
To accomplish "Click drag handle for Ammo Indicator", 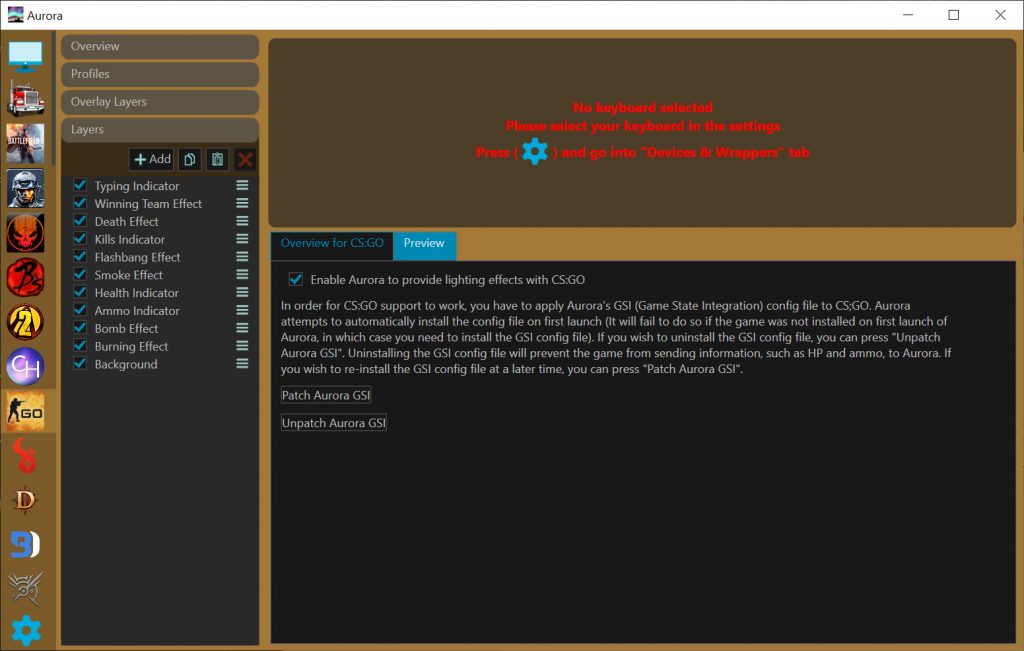I will pyautogui.click(x=242, y=310).
